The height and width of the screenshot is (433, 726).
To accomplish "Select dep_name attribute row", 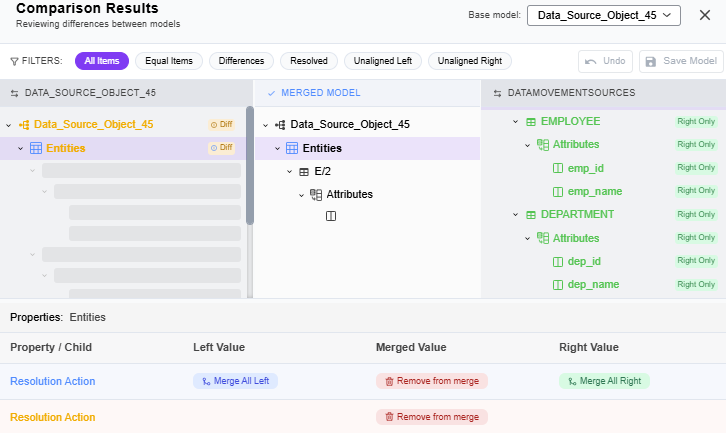I will (x=604, y=284).
